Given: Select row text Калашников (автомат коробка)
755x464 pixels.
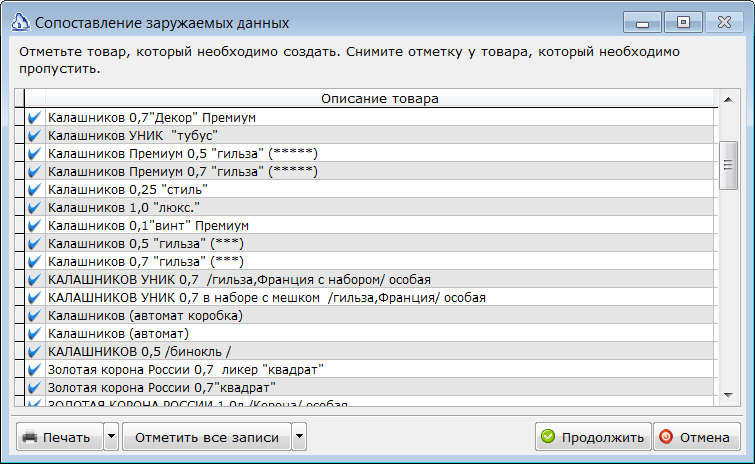Looking at the screenshot, I should [145, 315].
